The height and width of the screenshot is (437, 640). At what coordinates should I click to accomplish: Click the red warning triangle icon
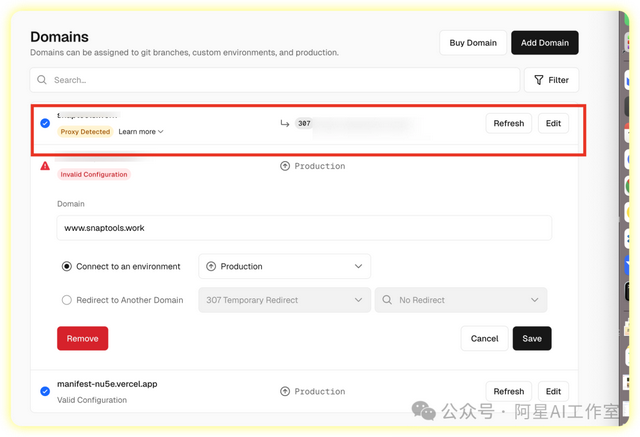tap(45, 166)
